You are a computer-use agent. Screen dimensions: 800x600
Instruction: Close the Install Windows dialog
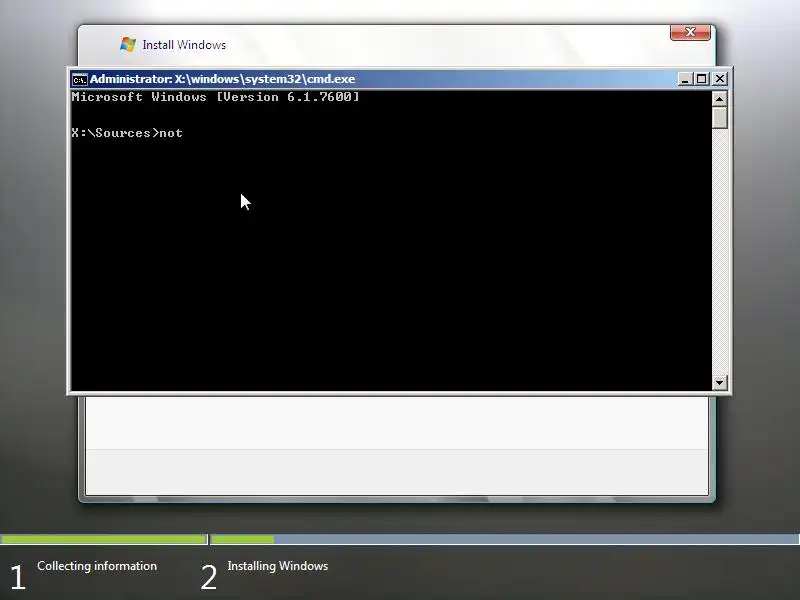[690, 32]
